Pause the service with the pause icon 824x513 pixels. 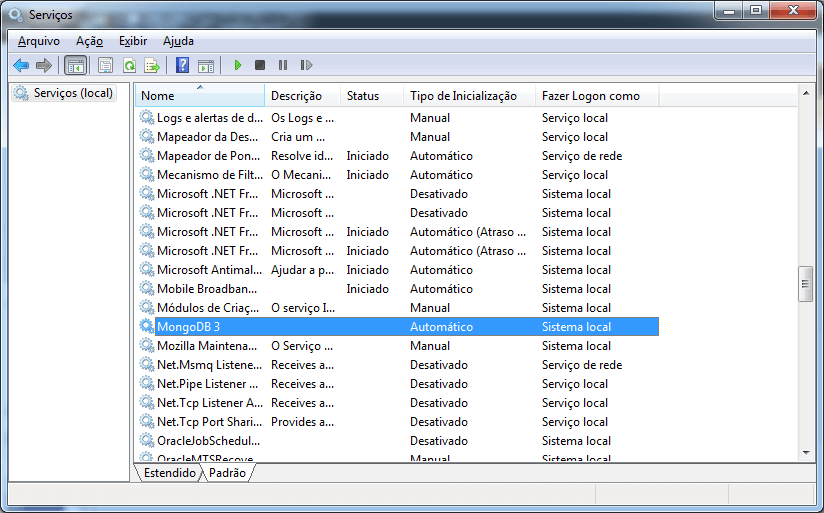click(x=283, y=65)
